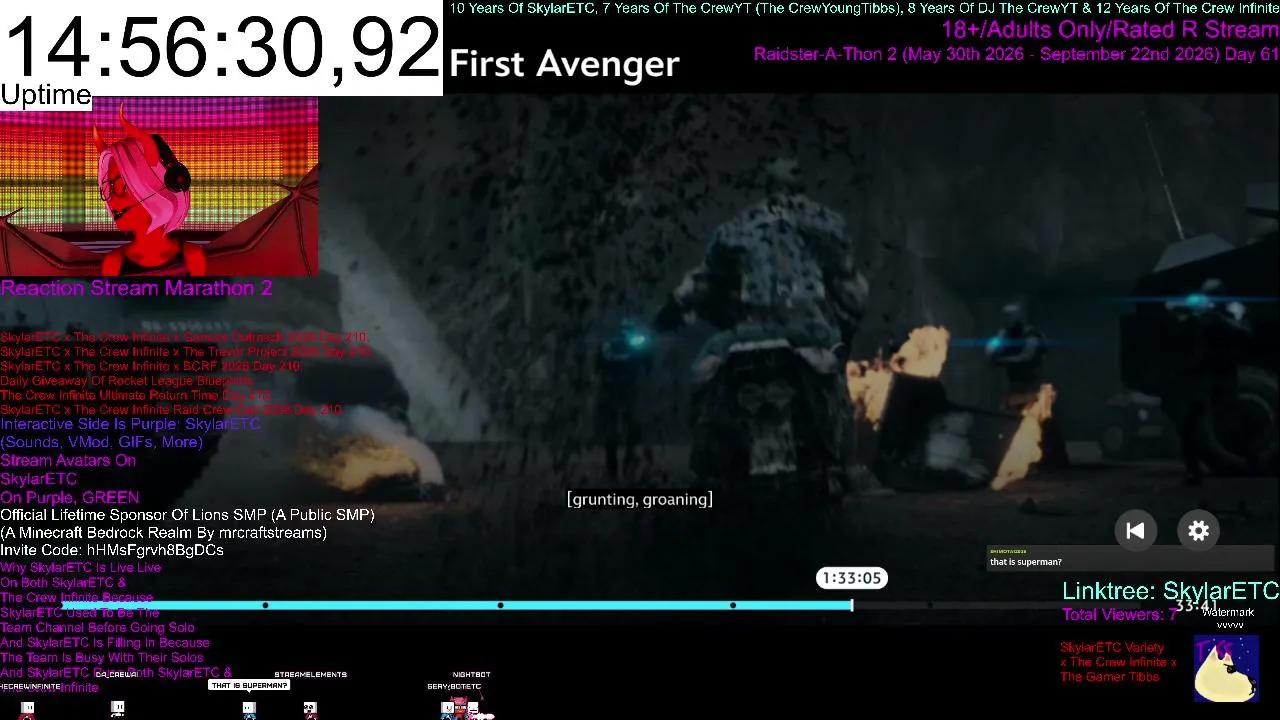The image size is (1280, 720).
Task: Click the Raidster-A-Thon 2 date line
Action: pyautogui.click(x=1016, y=54)
